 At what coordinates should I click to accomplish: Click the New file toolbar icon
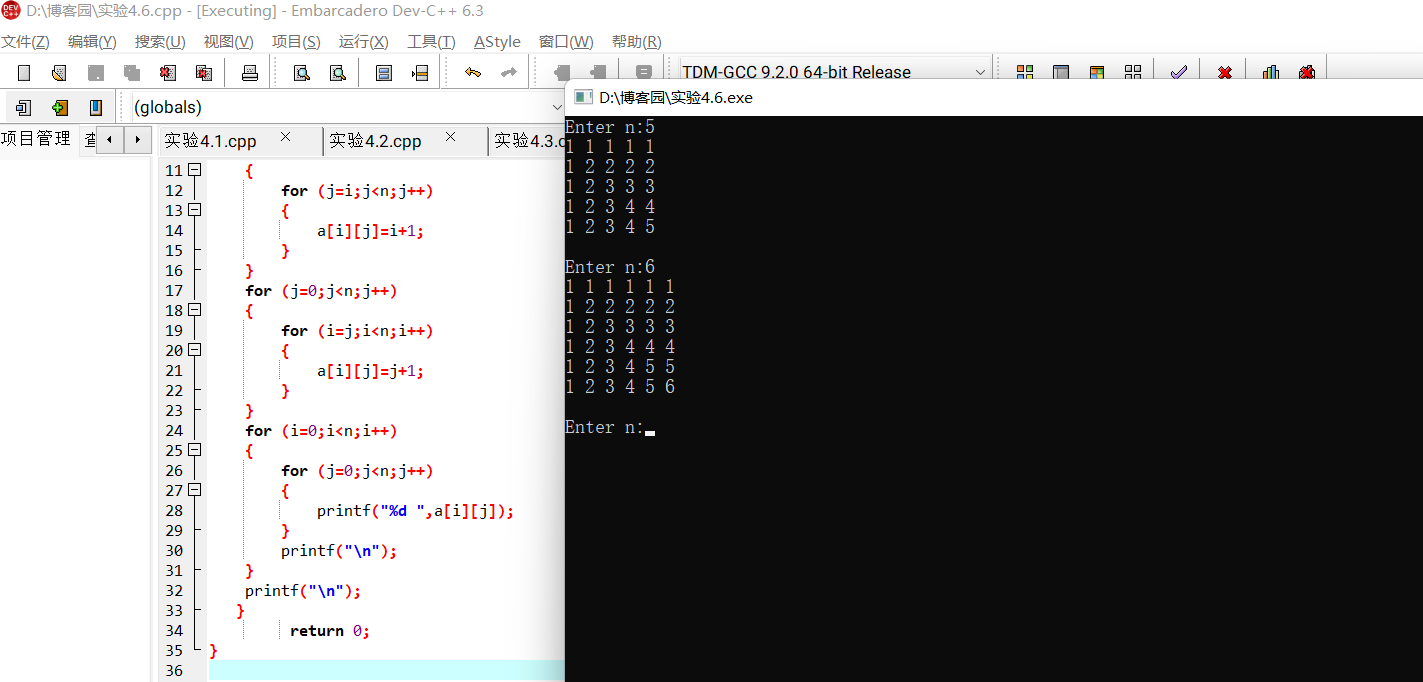point(25,73)
